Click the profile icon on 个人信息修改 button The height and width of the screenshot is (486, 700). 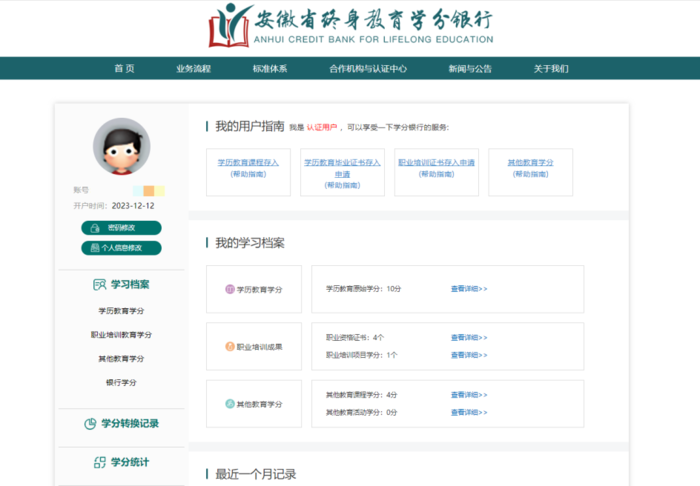pyautogui.click(x=95, y=248)
